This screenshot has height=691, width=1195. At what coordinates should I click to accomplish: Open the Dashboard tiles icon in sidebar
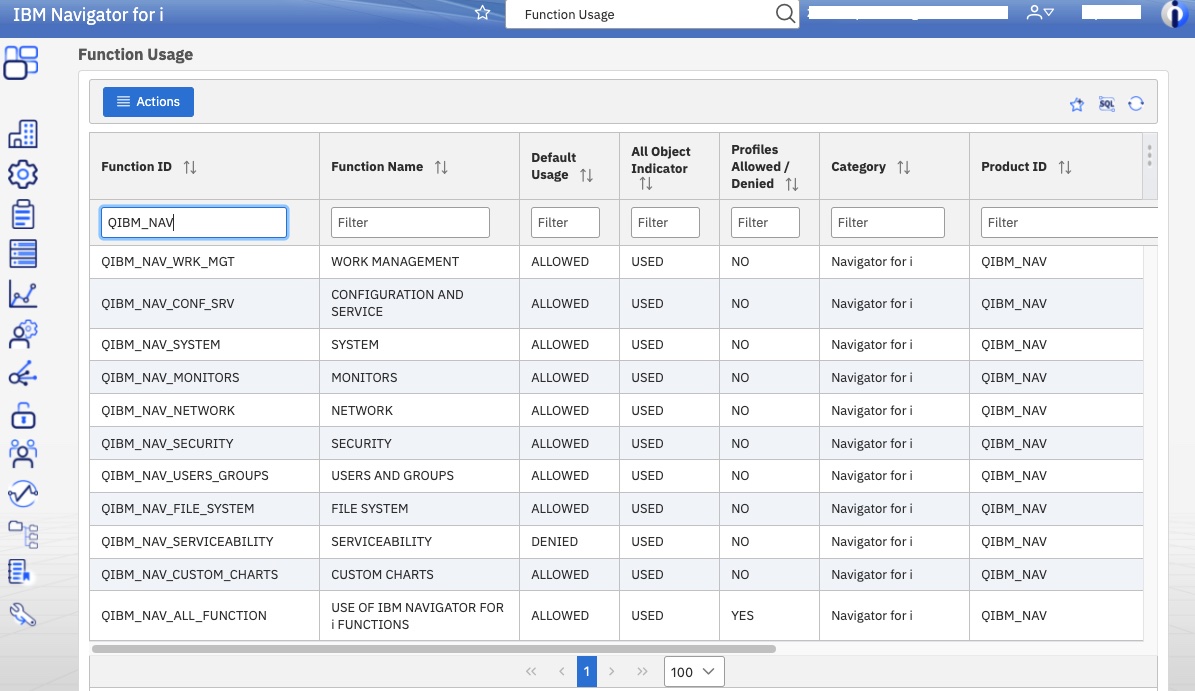(x=21, y=62)
